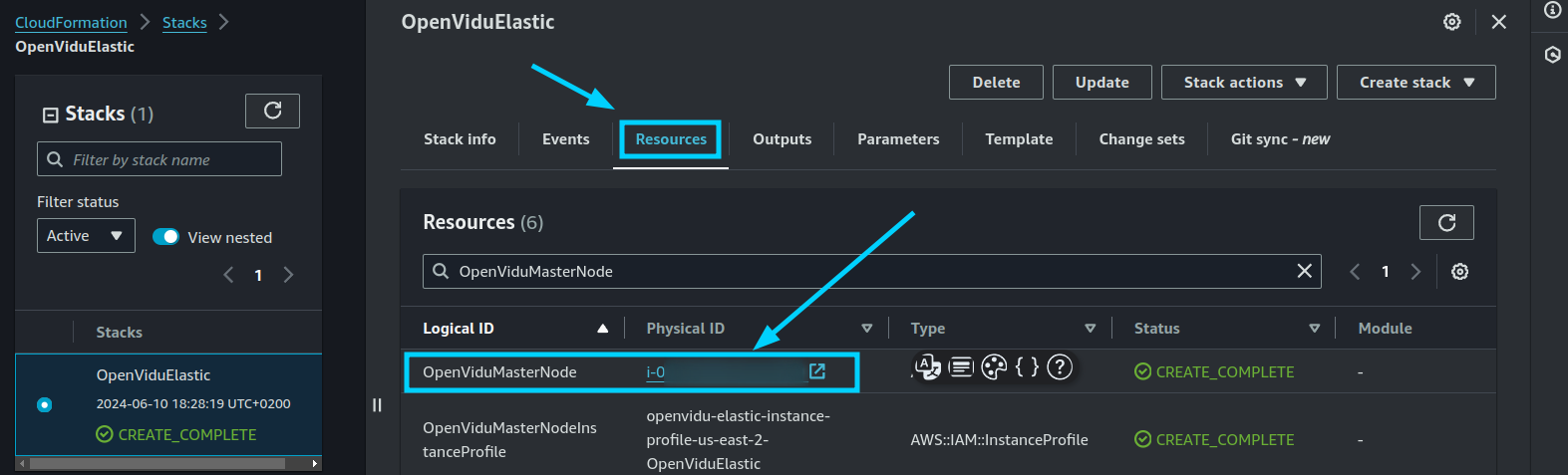Open physical ID external link icon

tap(817, 371)
